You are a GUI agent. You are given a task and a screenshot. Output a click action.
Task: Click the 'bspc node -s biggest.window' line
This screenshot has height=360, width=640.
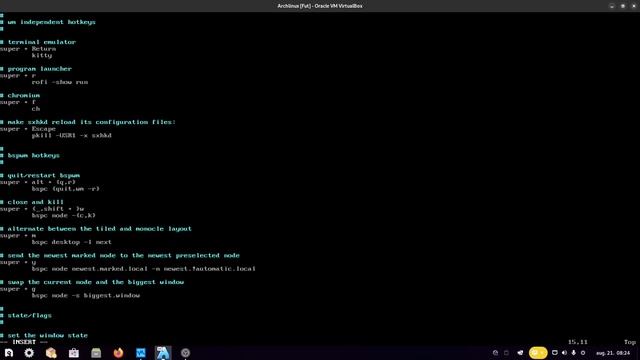tap(86, 296)
